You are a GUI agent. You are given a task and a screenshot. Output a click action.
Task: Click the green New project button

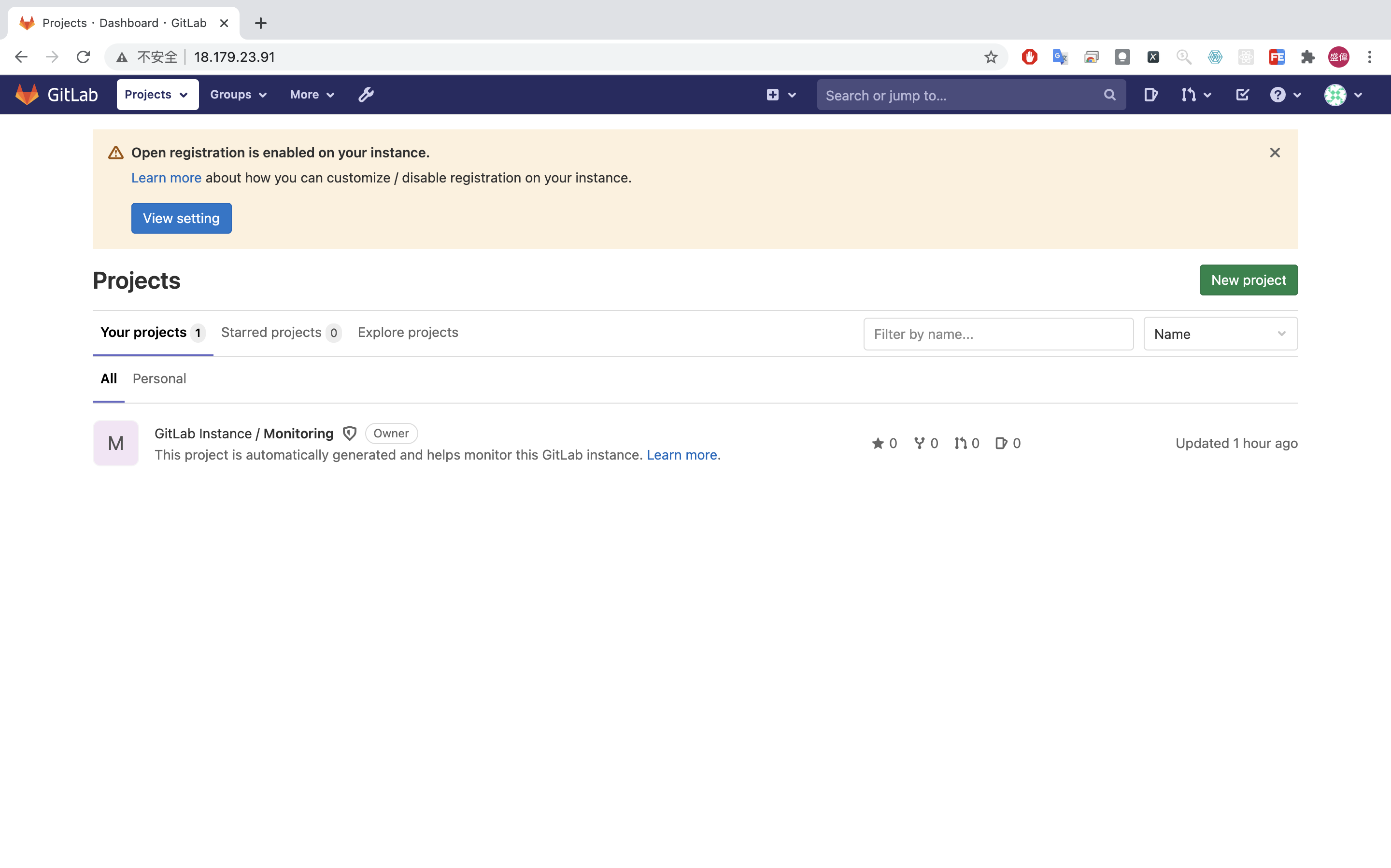(x=1248, y=280)
